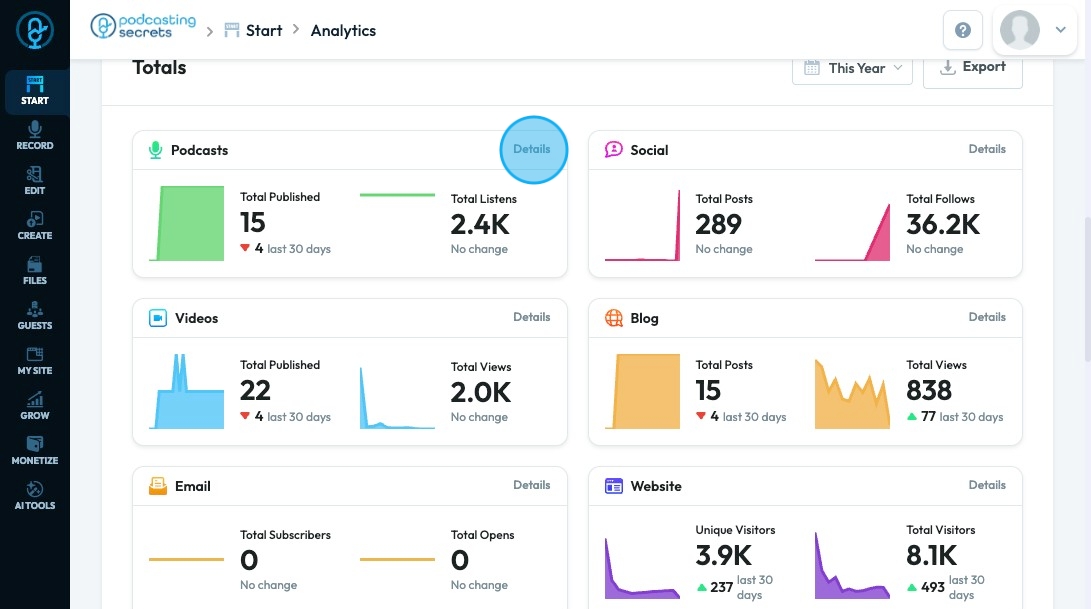Screen dimensions: 1091x609
Task: Click the chevron next to the avatar
Action: (x=1060, y=30)
